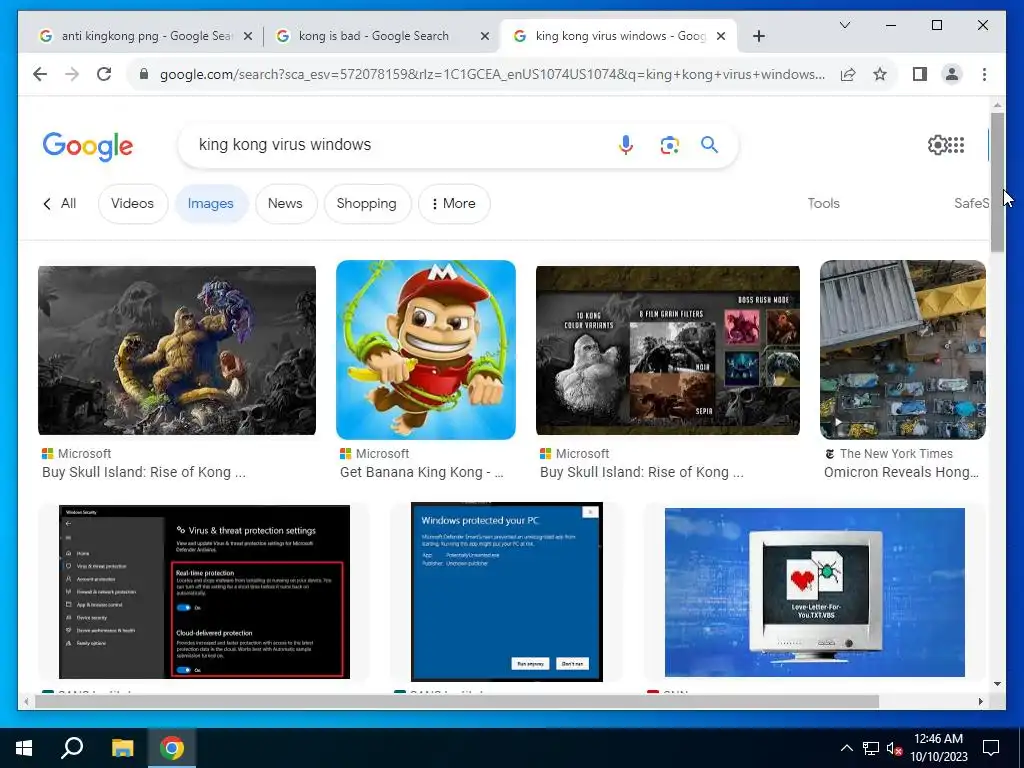Open Virus & threat protection settings image
Image resolution: width=1024 pixels, height=768 pixels.
[x=204, y=592]
